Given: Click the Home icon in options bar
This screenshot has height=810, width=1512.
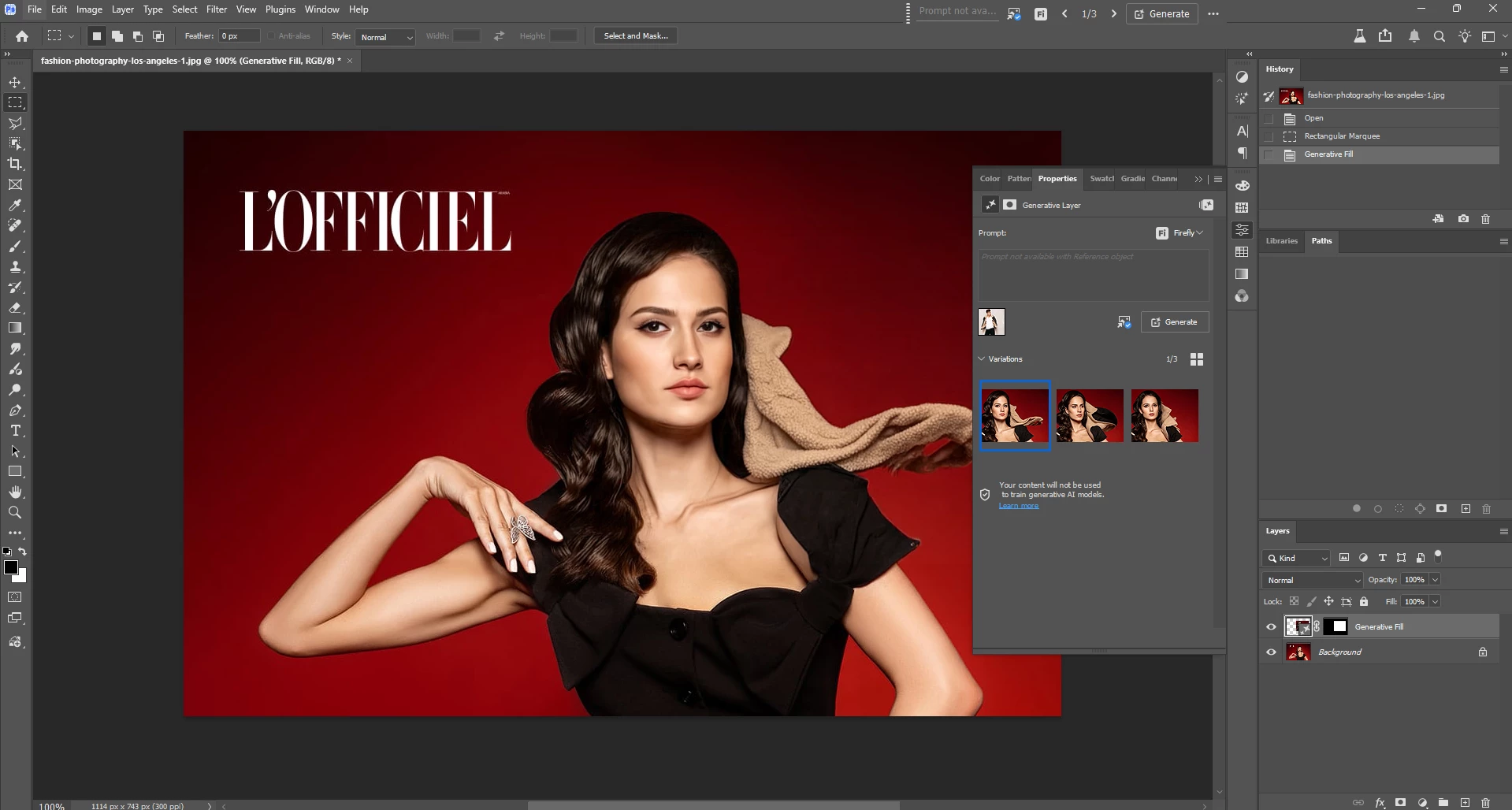Looking at the screenshot, I should [22, 36].
